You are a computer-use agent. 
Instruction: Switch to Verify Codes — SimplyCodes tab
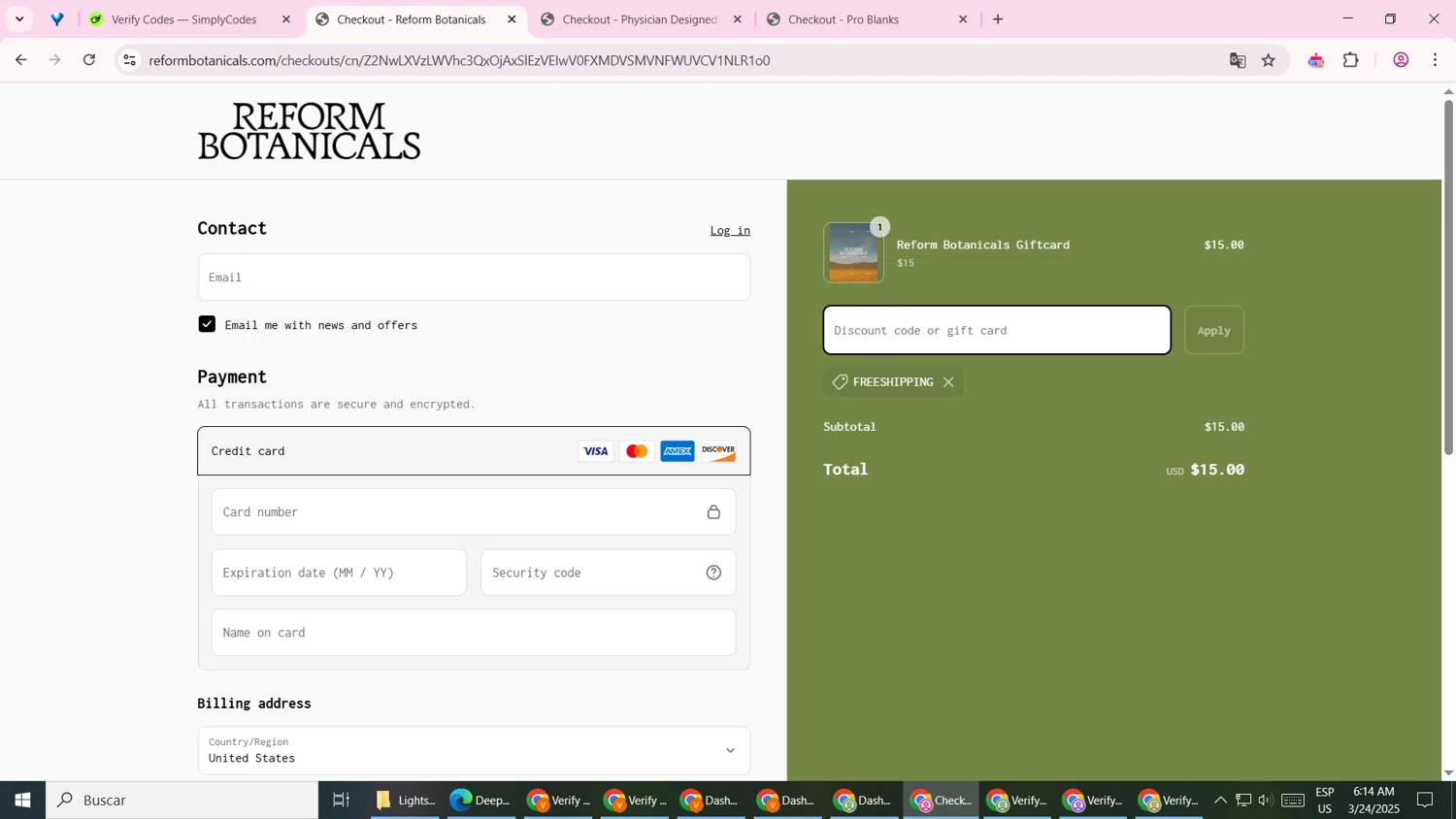(184, 19)
